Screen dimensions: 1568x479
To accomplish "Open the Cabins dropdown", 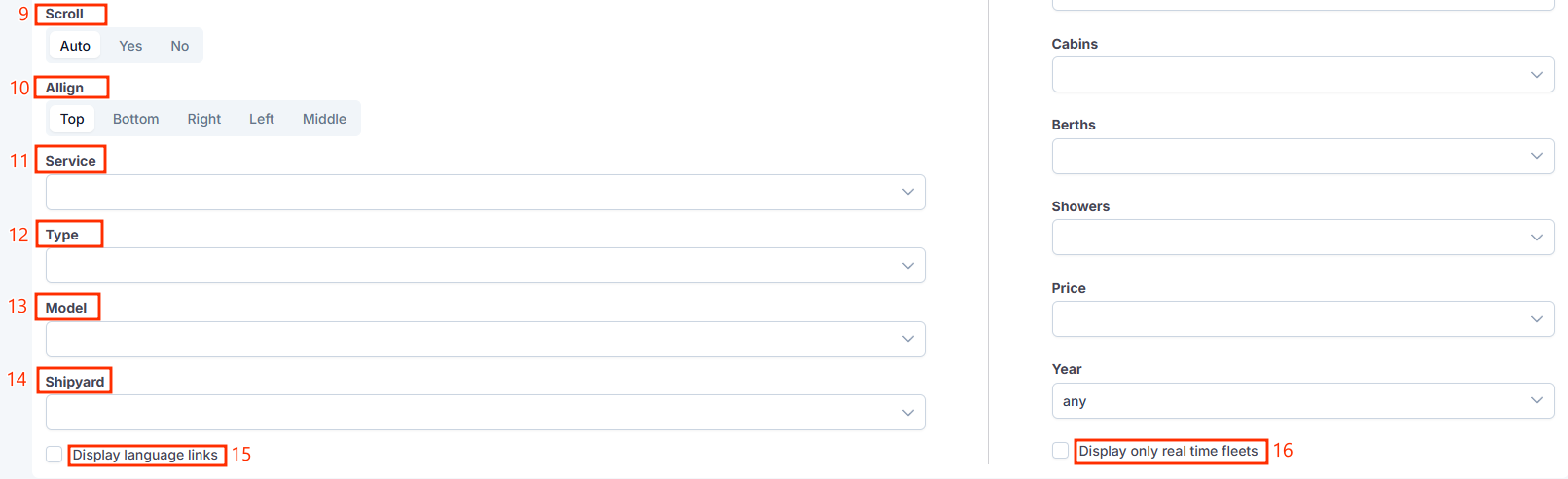I will (1302, 75).
